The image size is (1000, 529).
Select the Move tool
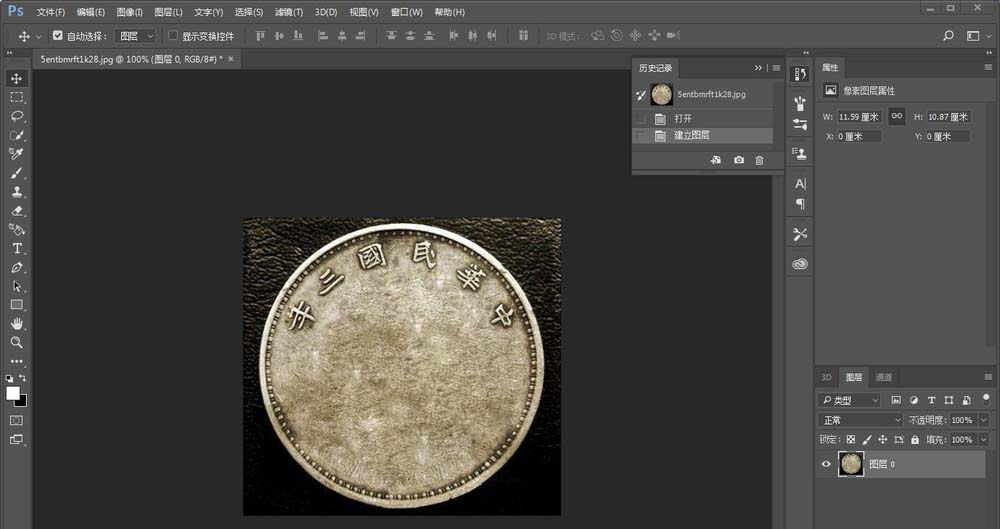(x=17, y=78)
